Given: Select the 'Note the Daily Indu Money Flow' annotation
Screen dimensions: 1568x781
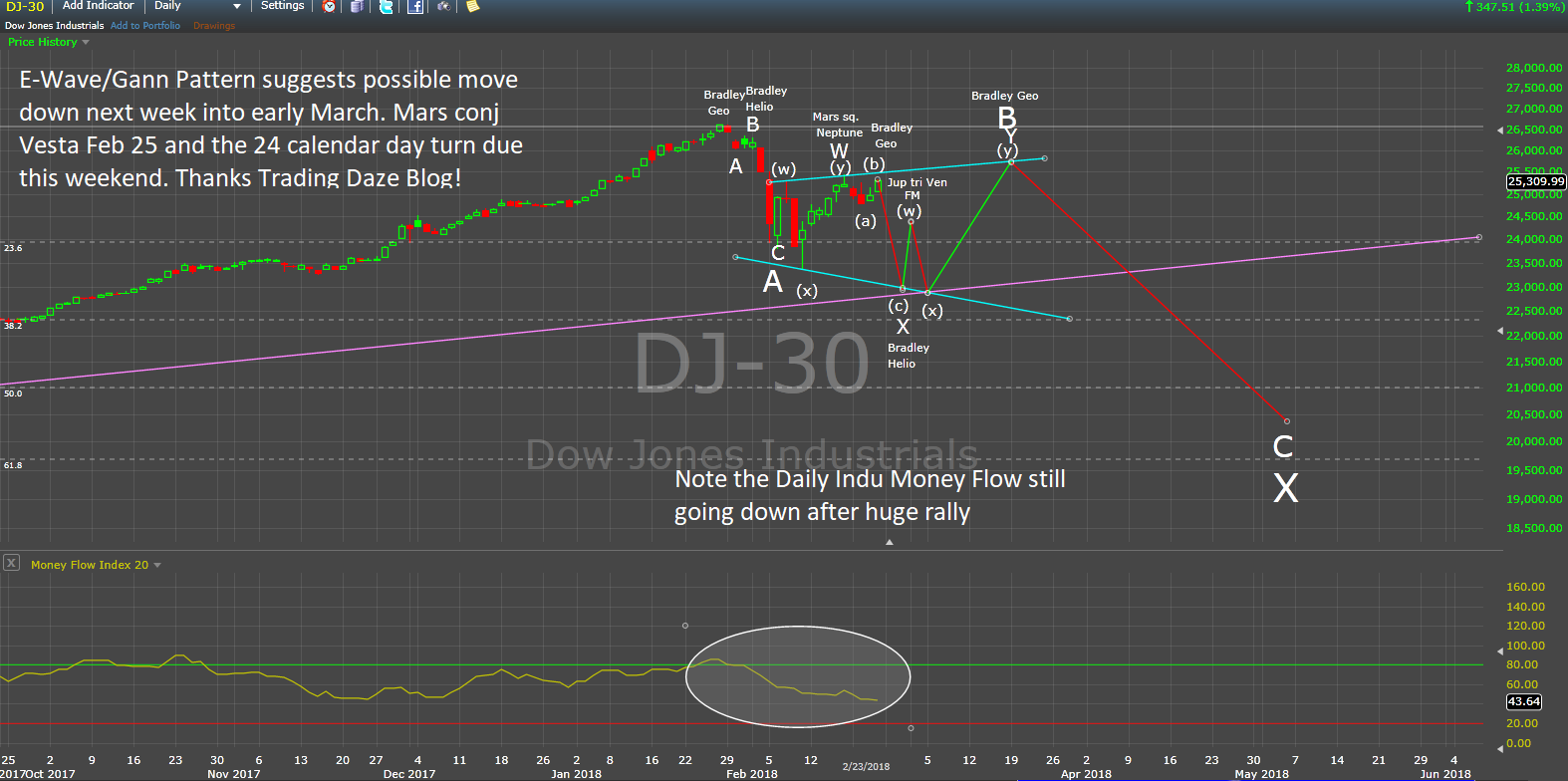Looking at the screenshot, I should pyautogui.click(x=870, y=496).
